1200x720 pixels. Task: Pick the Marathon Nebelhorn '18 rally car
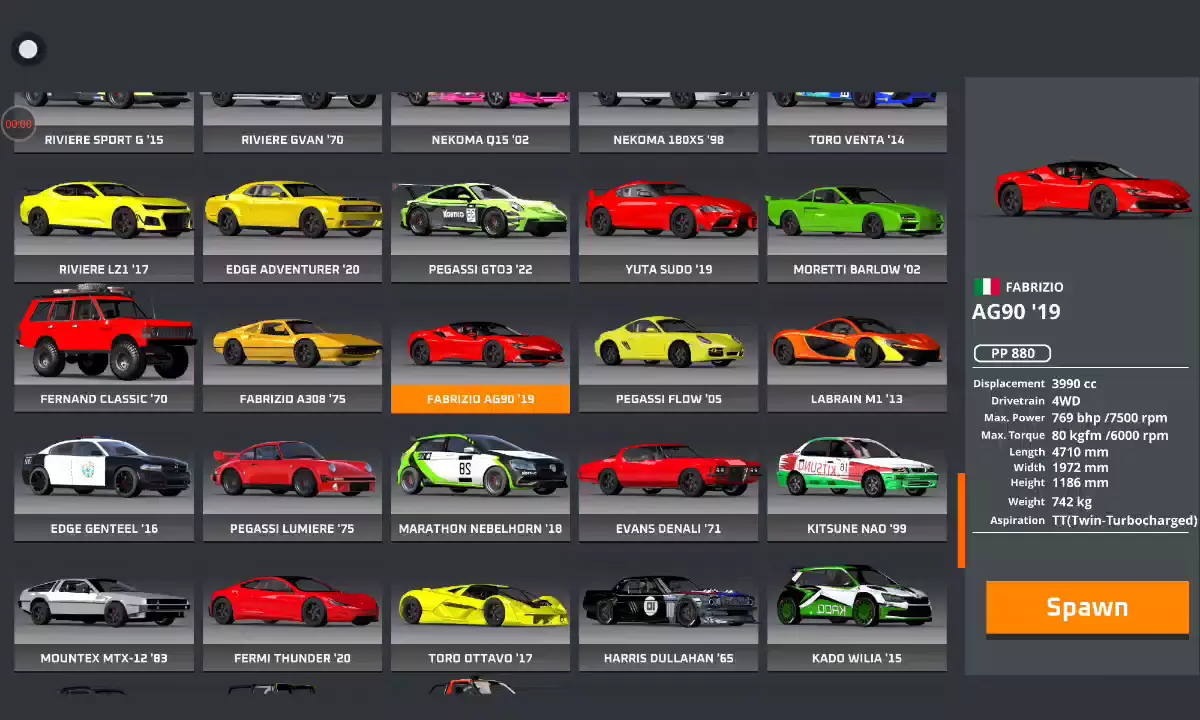point(480,486)
